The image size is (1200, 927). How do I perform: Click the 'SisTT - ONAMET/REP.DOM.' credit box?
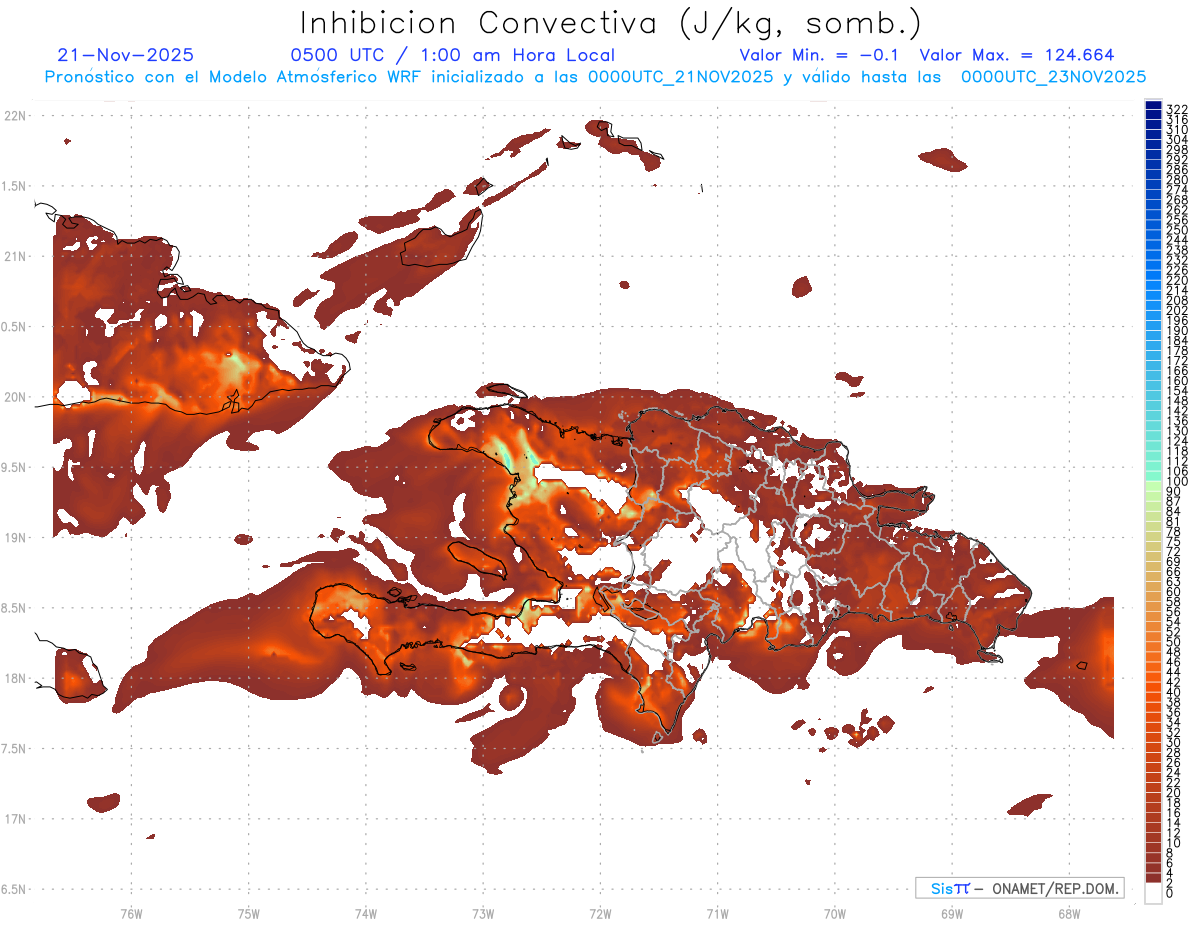pos(1020,888)
